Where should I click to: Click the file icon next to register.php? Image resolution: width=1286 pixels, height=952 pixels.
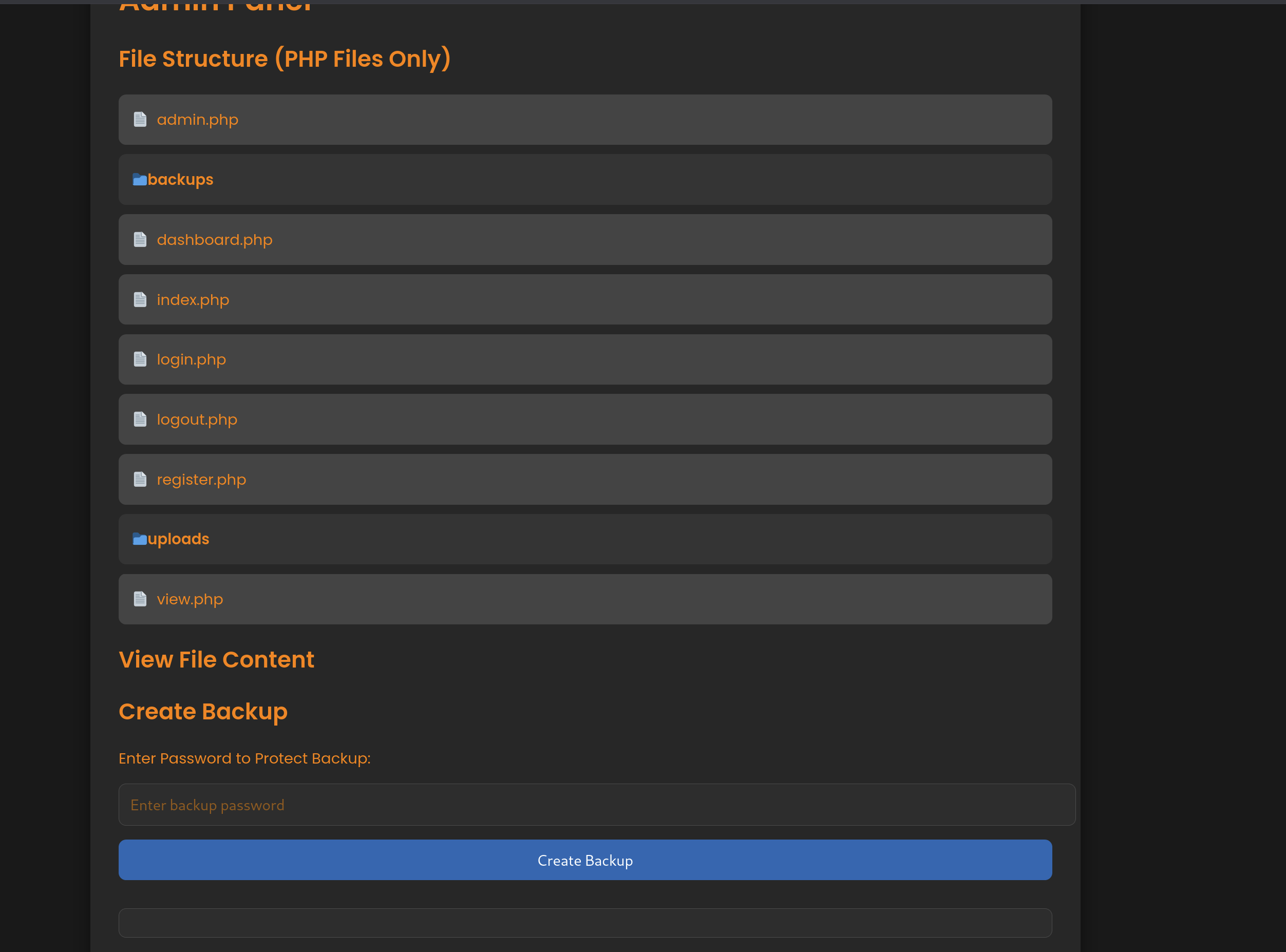[x=140, y=480]
